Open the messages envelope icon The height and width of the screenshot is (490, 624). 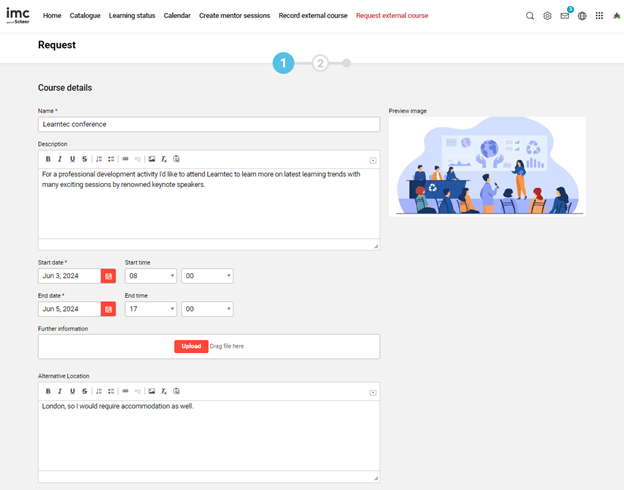(x=564, y=16)
